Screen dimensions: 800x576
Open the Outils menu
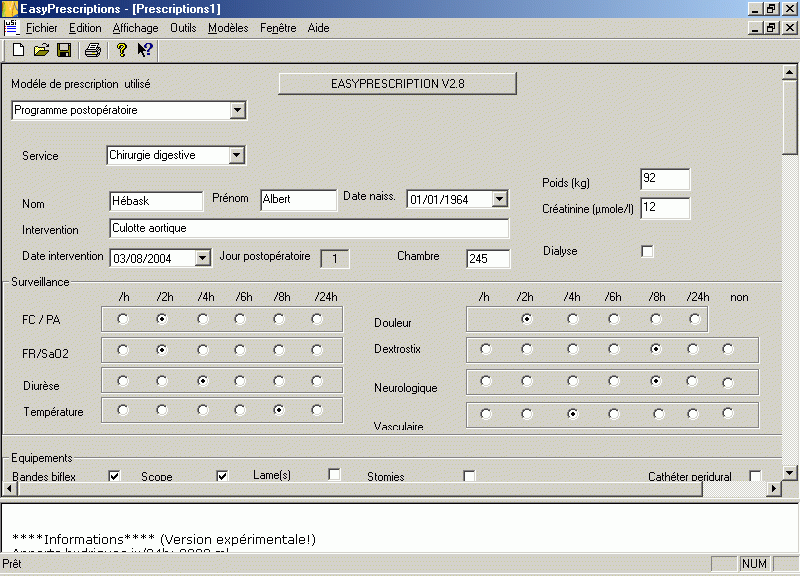click(183, 28)
